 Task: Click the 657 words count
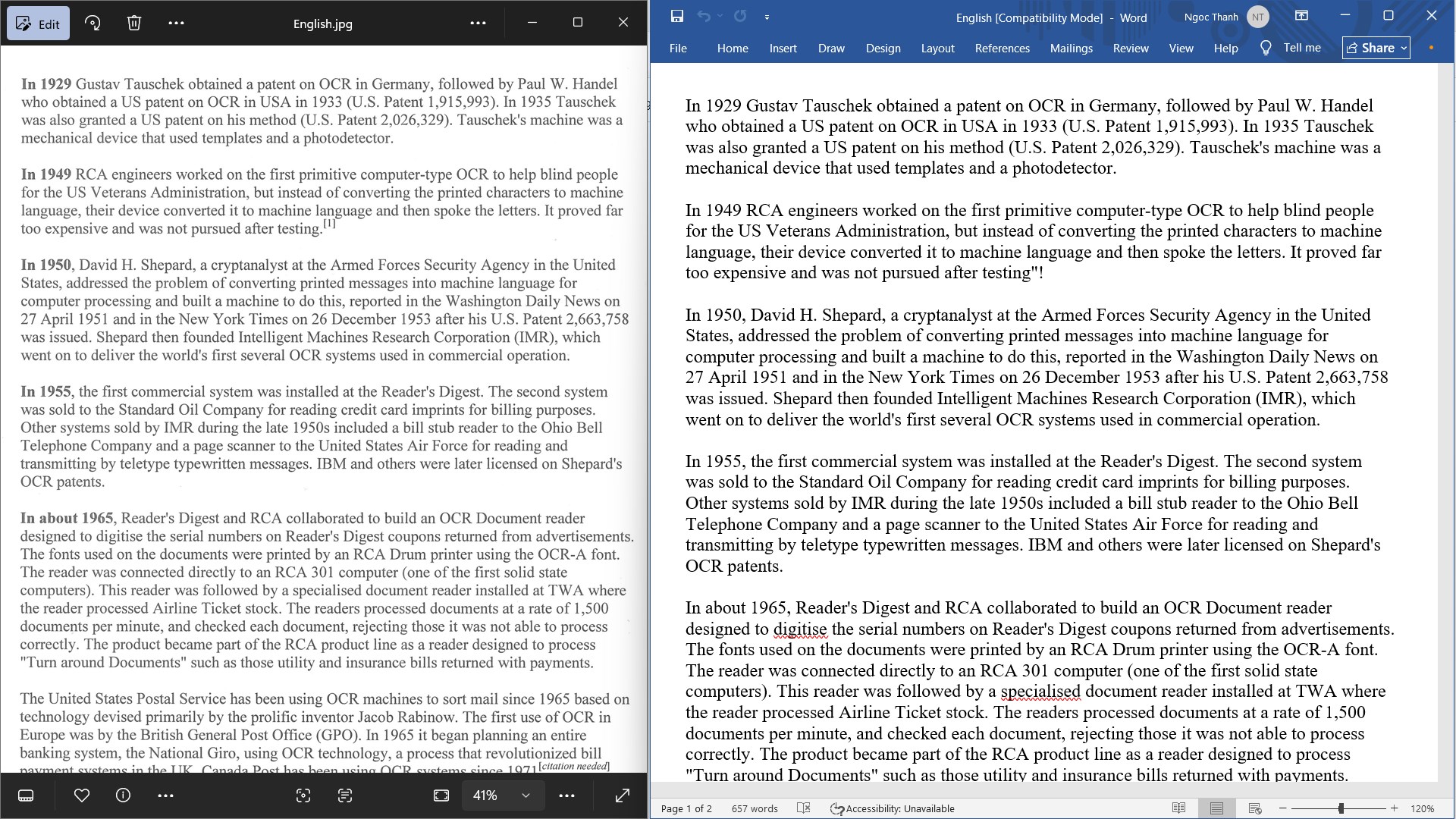tap(755, 808)
